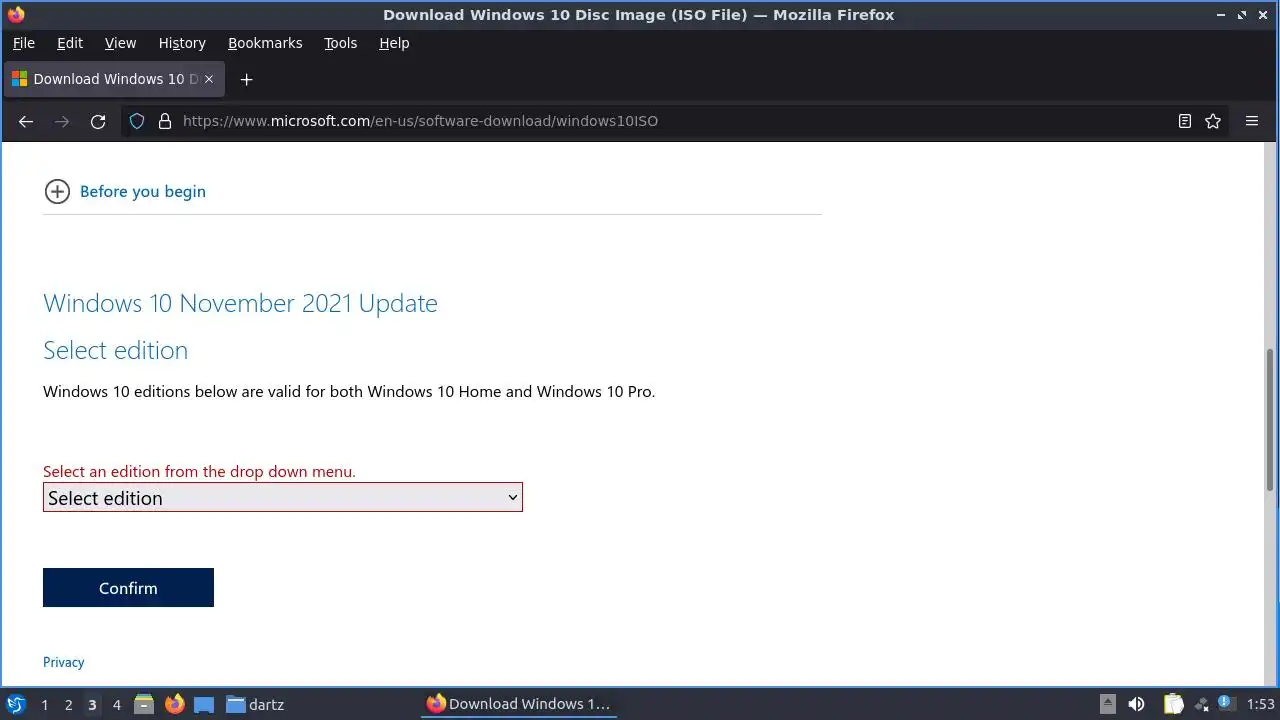Switch to workspace 2

[68, 705]
